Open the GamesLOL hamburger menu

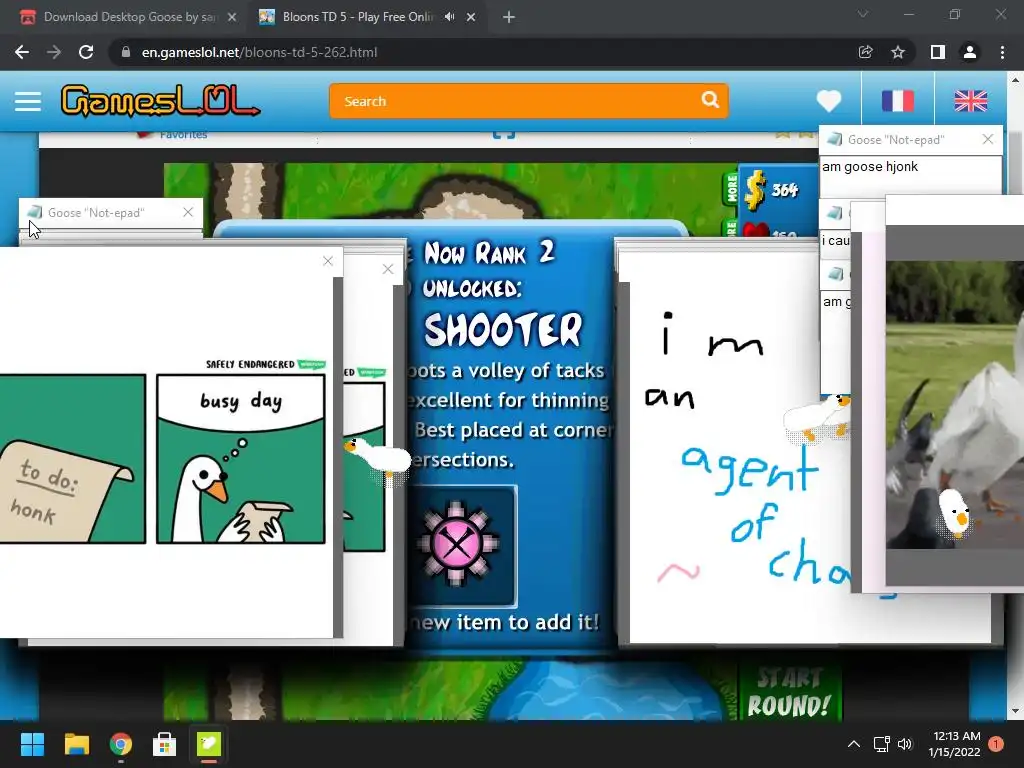(27, 101)
